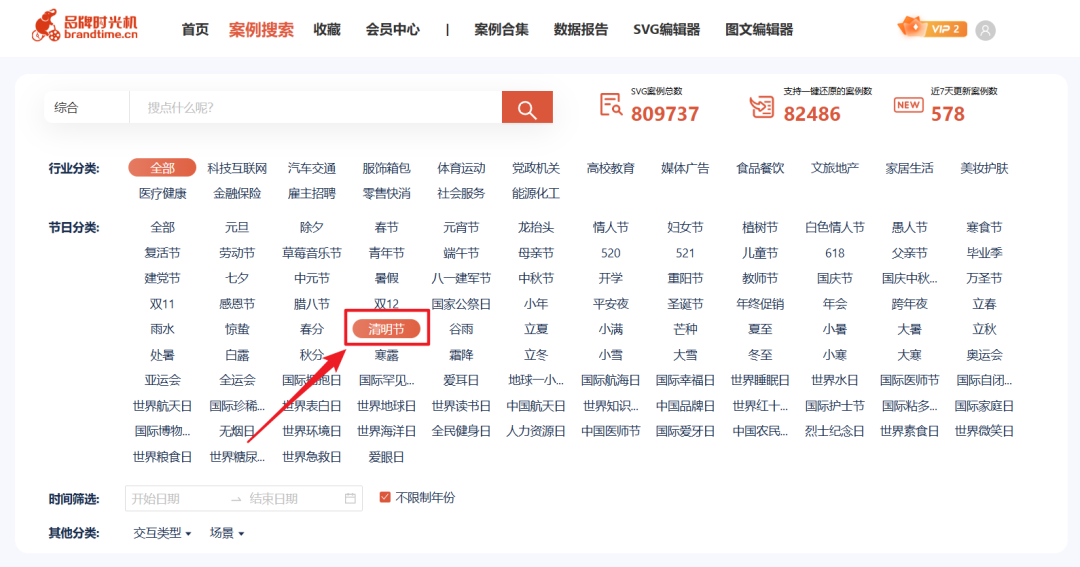The image size is (1080, 567).
Task: Select the 端午节 holiday filter
Action: tap(461, 253)
